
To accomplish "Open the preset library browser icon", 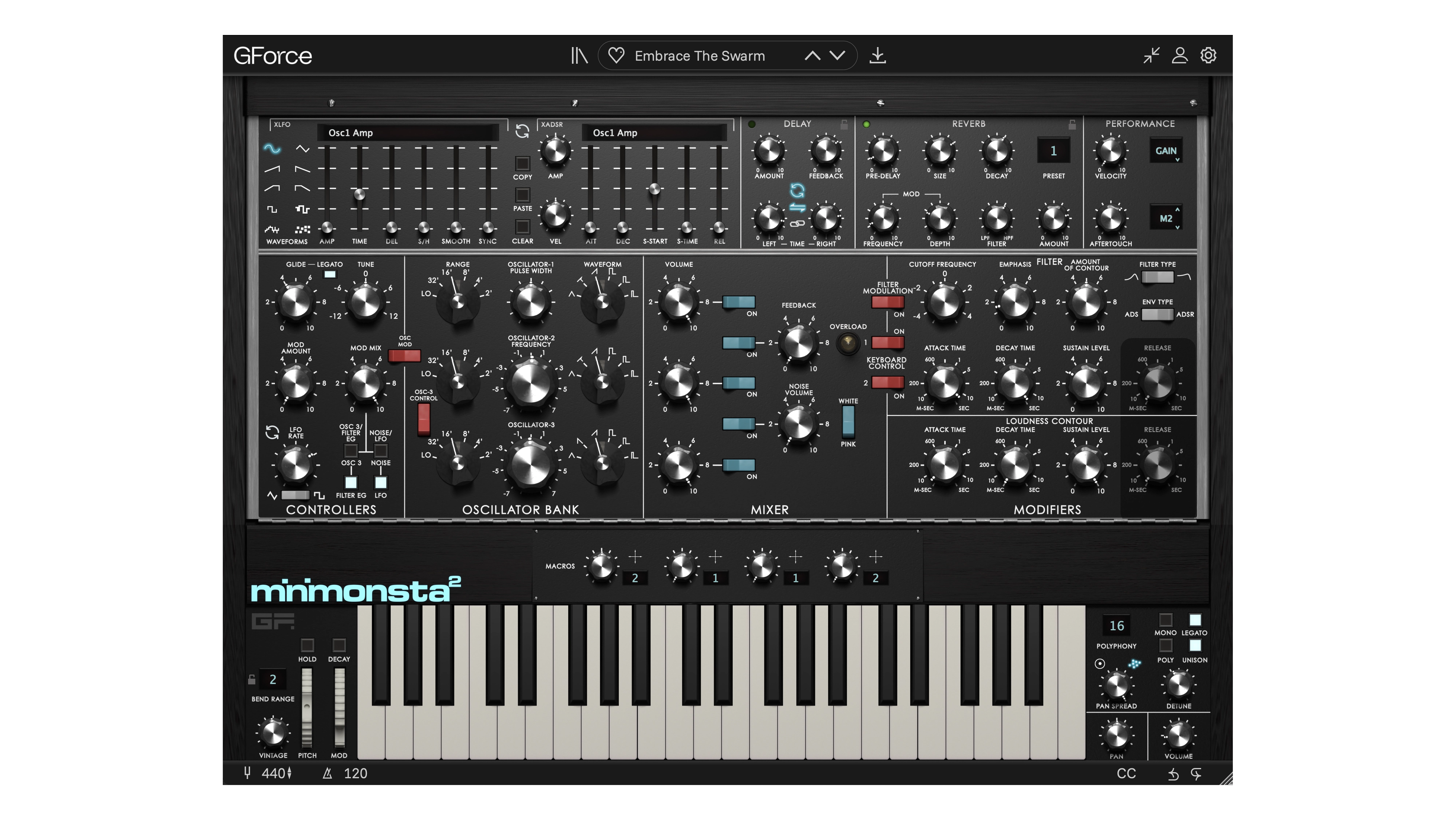I will tap(579, 55).
